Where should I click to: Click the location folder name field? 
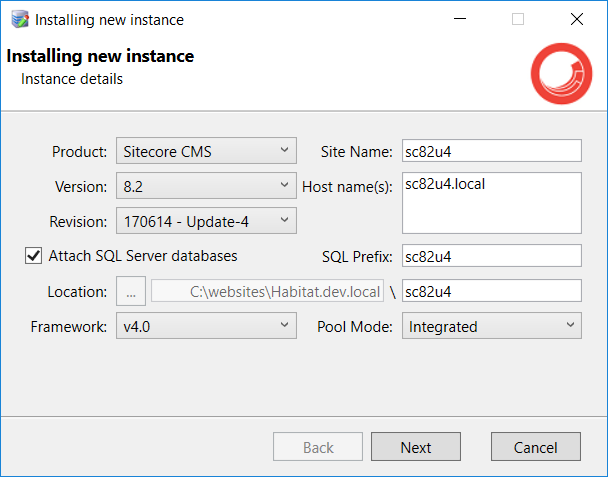[x=492, y=290]
